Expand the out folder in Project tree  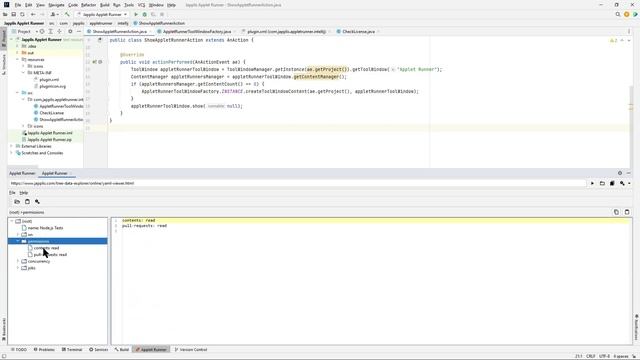point(18,53)
